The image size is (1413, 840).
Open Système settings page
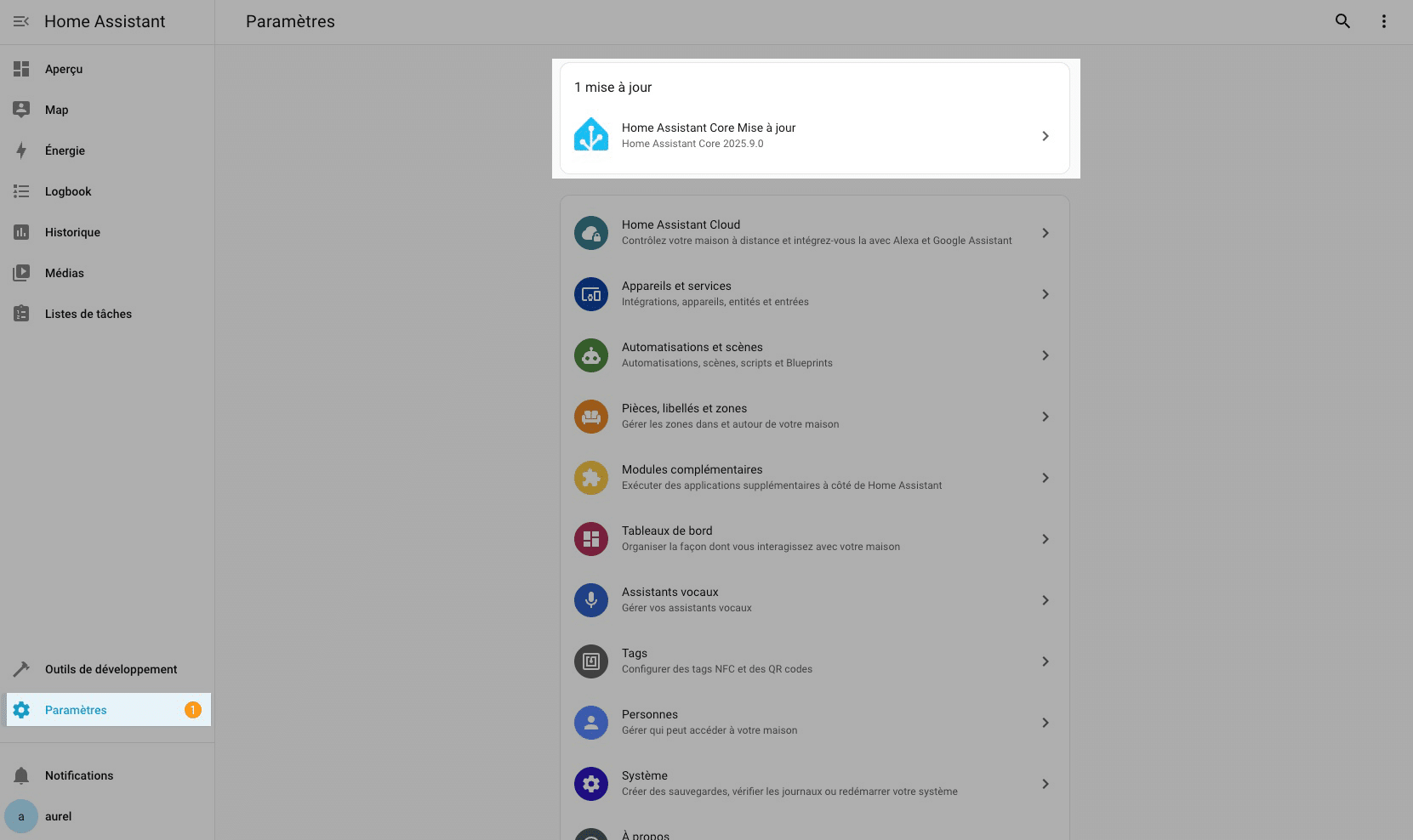pos(815,784)
